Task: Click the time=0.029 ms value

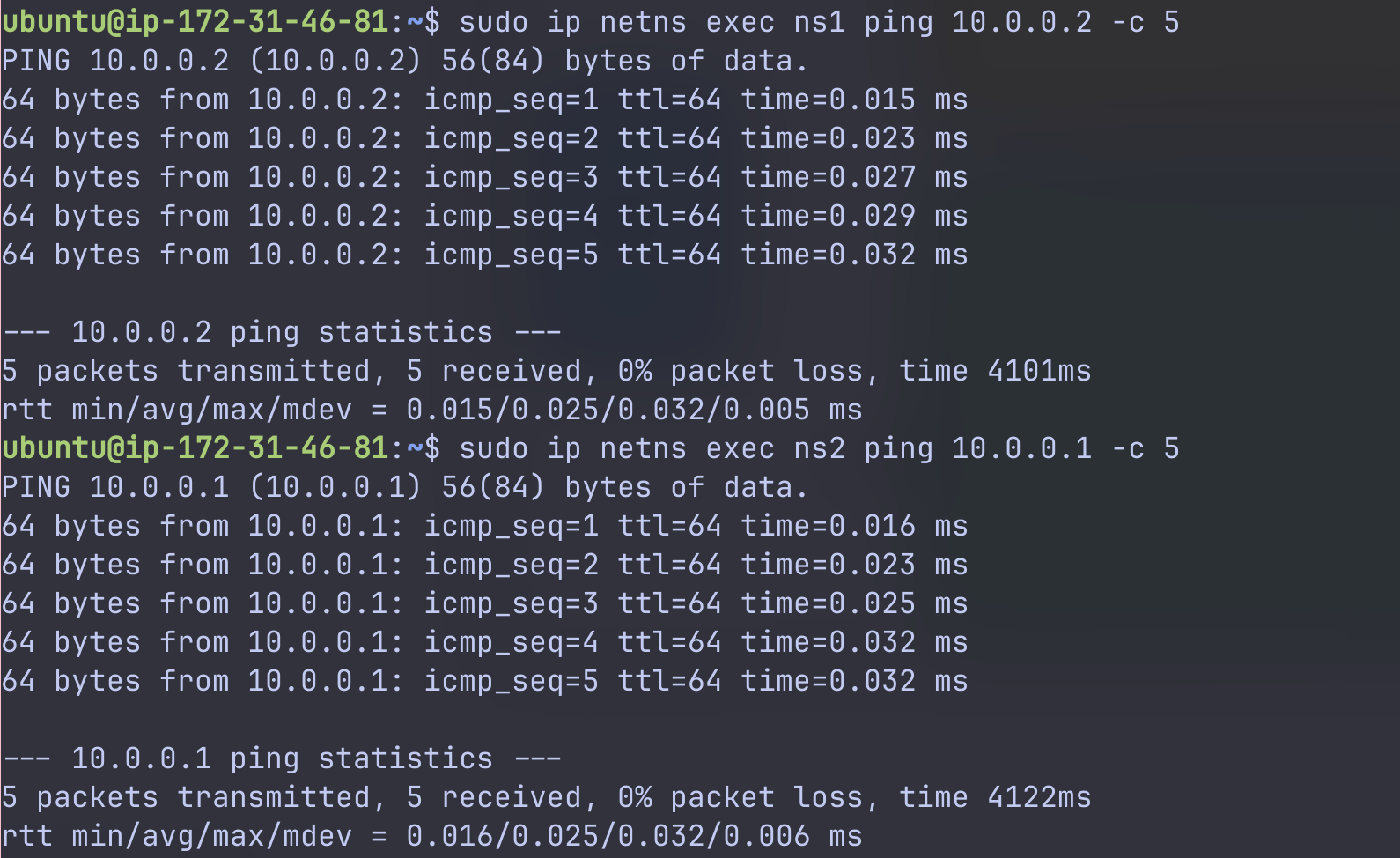Action: pyautogui.click(x=853, y=216)
